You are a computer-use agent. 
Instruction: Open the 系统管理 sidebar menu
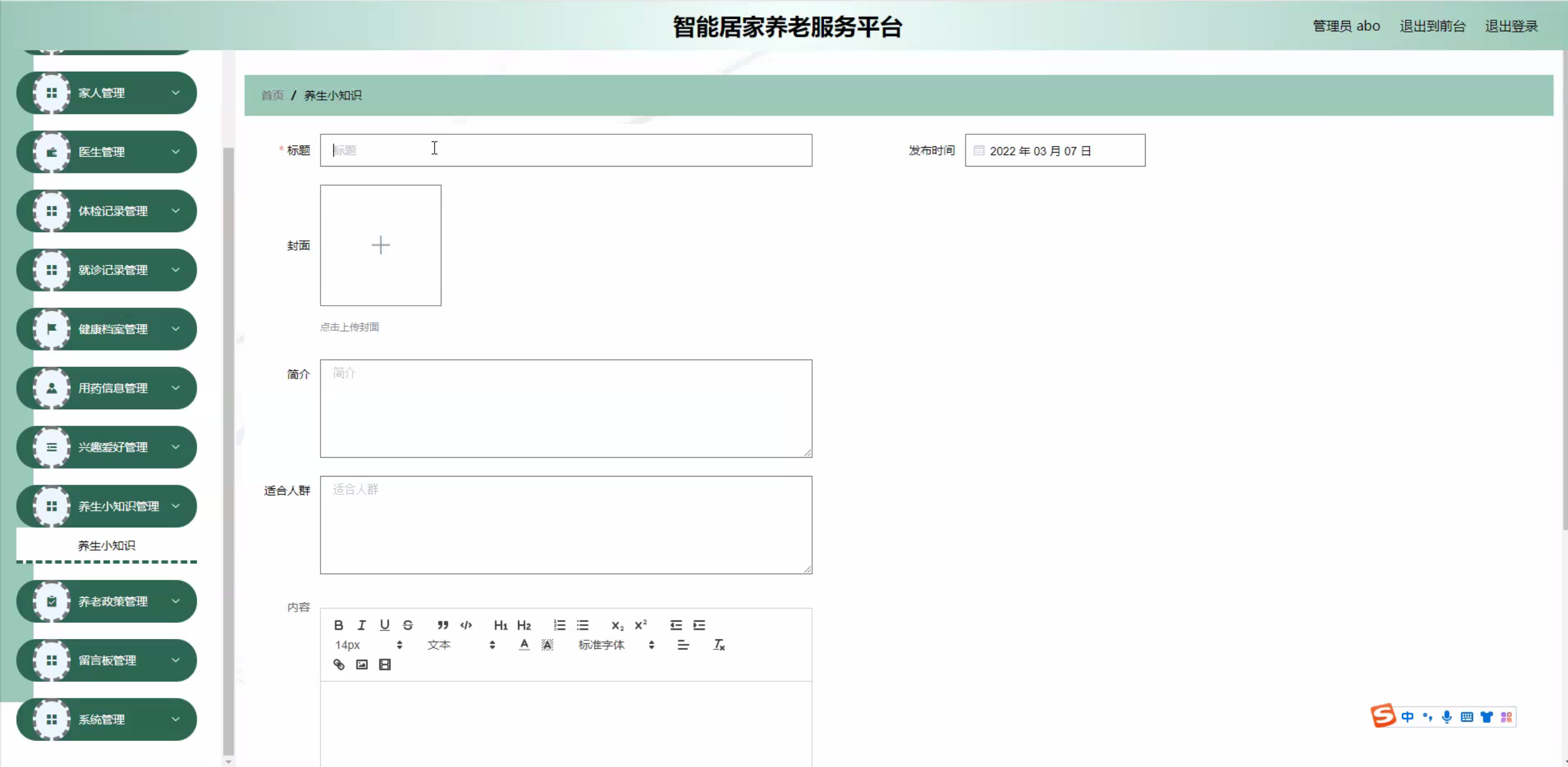[x=107, y=719]
